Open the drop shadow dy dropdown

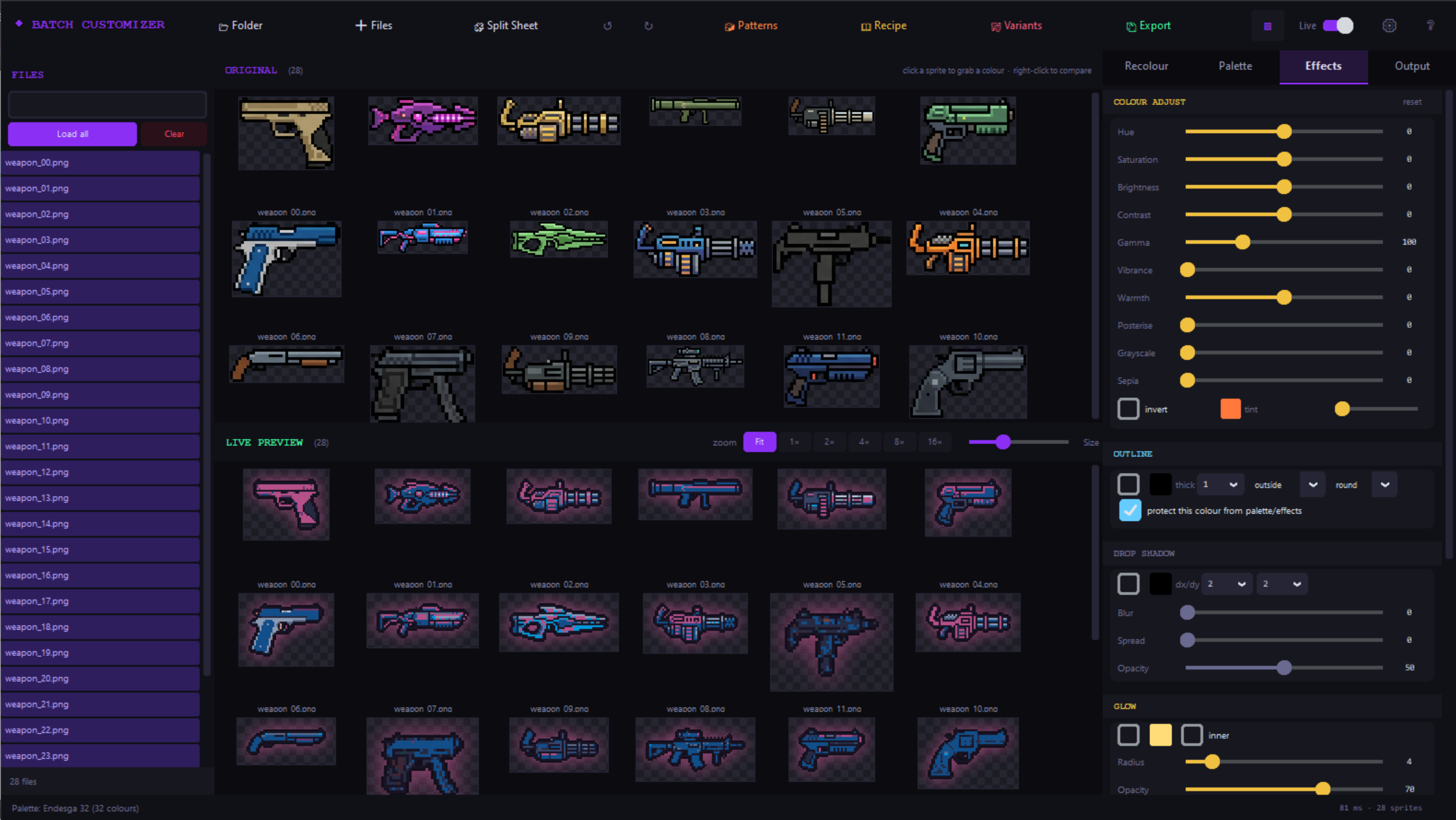pyautogui.click(x=1282, y=584)
